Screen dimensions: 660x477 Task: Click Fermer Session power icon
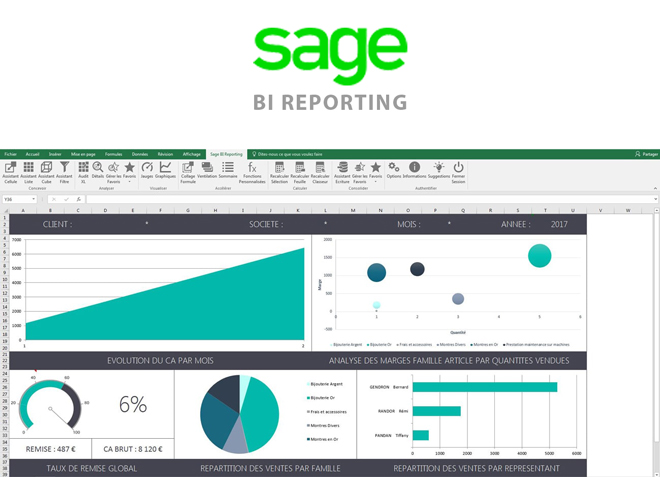pos(458,173)
